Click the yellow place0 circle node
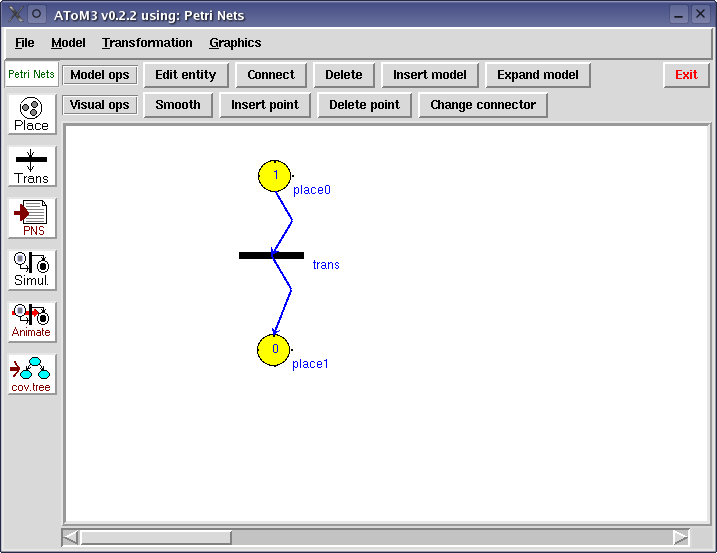Screen dimensions: 717x553 (x=274, y=176)
